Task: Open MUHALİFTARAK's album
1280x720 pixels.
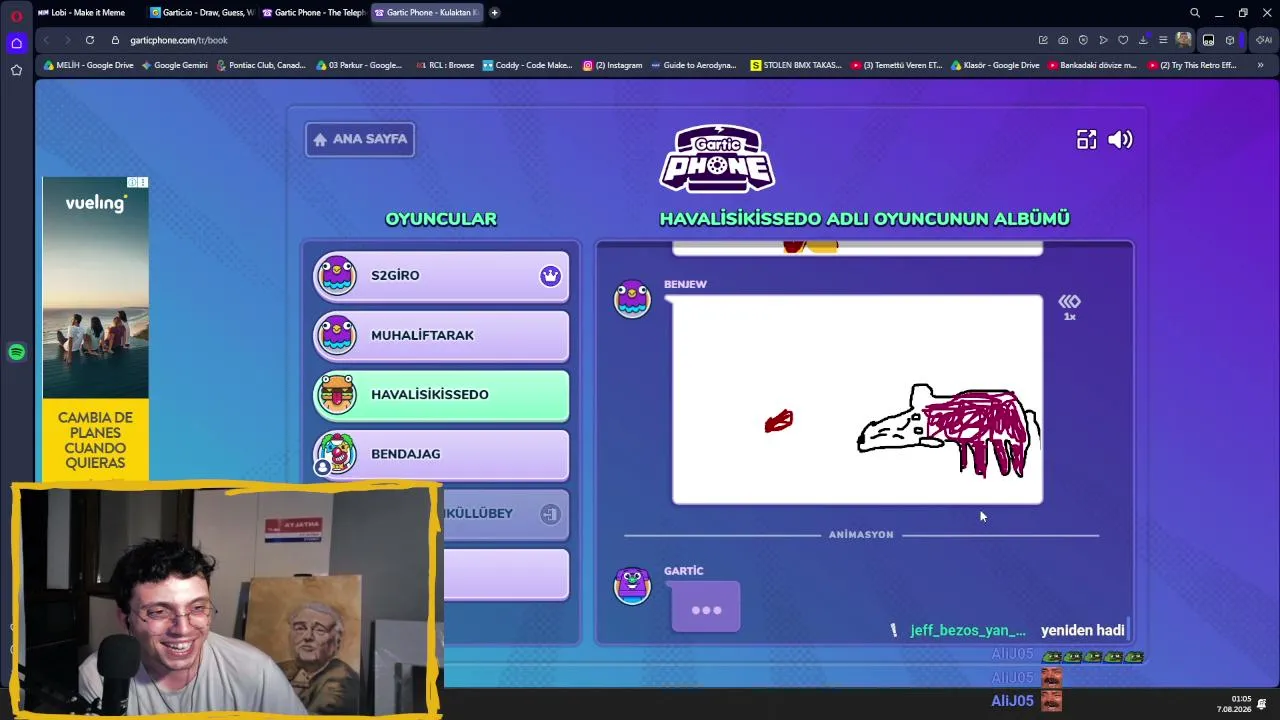Action: [x=441, y=335]
